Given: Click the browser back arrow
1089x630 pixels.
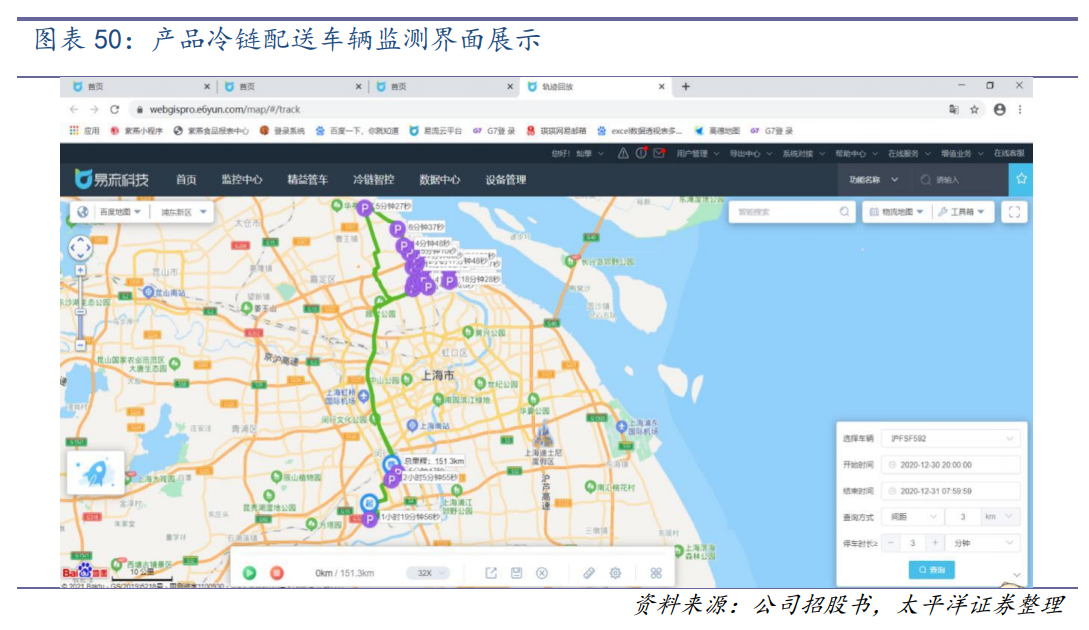Looking at the screenshot, I should 74,110.
